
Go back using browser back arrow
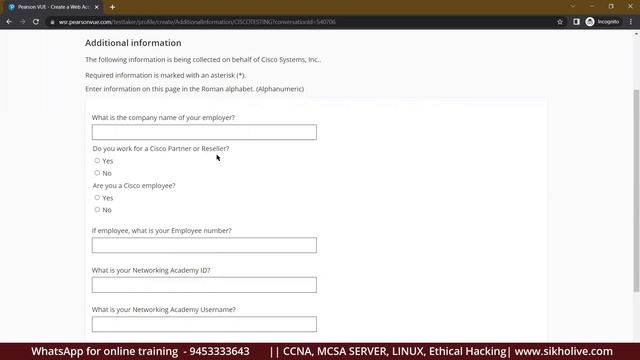click(x=9, y=22)
